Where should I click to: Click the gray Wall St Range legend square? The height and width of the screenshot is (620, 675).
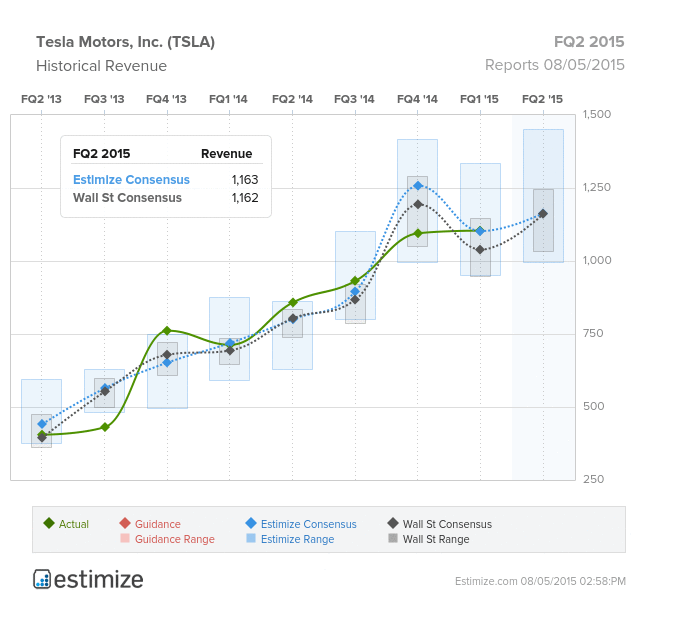pos(393,538)
